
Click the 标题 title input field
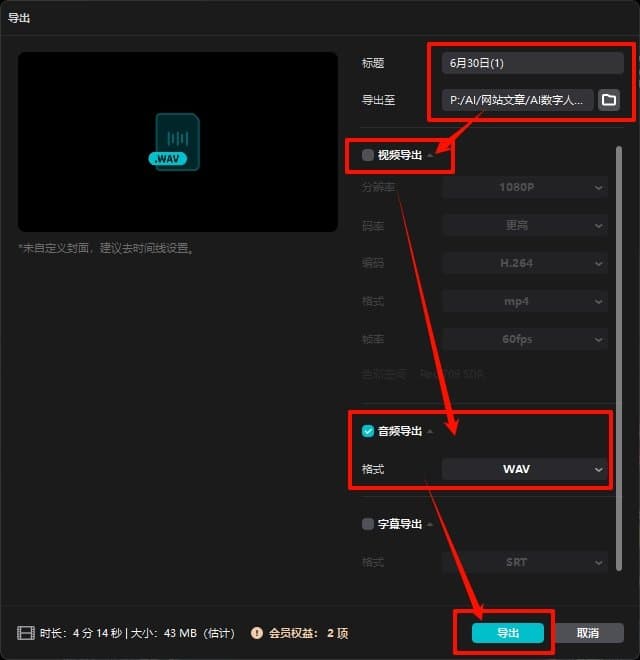(x=532, y=63)
